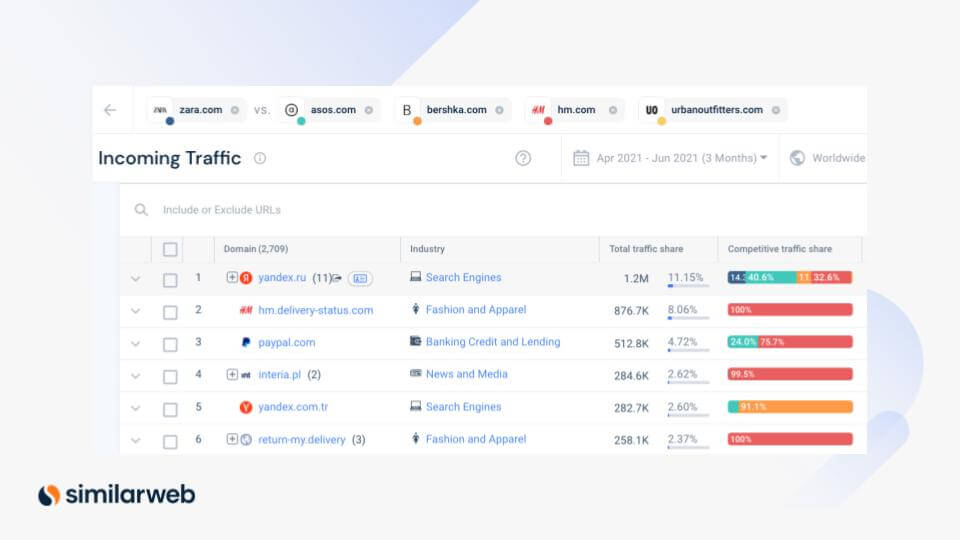Check the yandex.ru row checkbox

[x=170, y=280]
